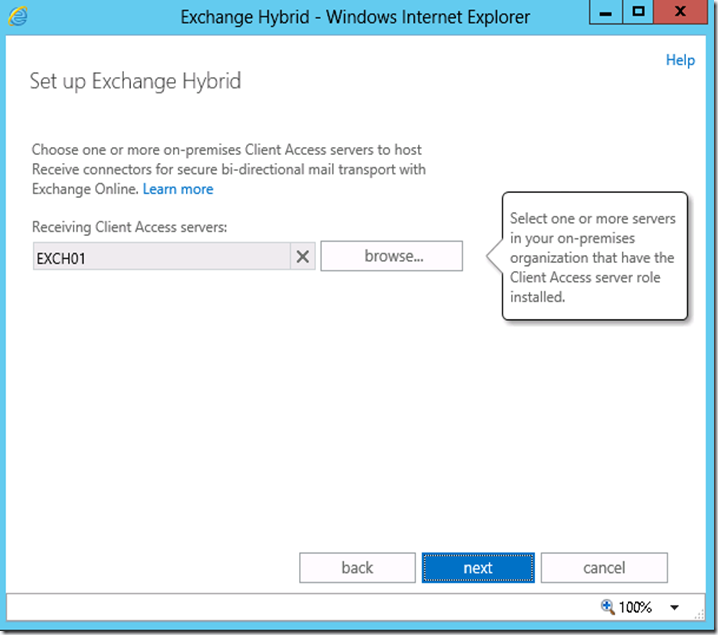Maximize the Exchange Hybrid window

[638, 12]
